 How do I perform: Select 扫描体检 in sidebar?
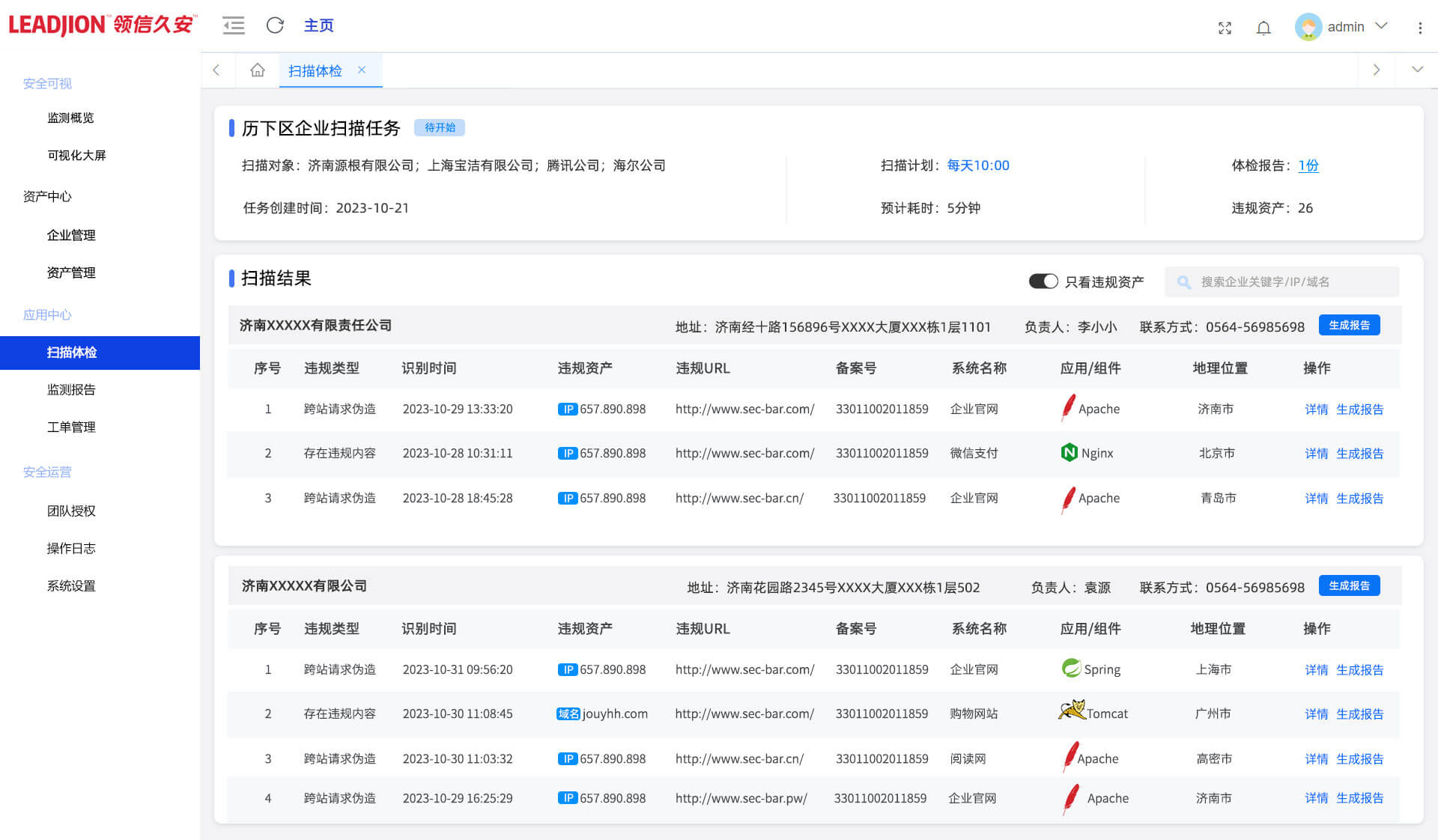(x=100, y=353)
